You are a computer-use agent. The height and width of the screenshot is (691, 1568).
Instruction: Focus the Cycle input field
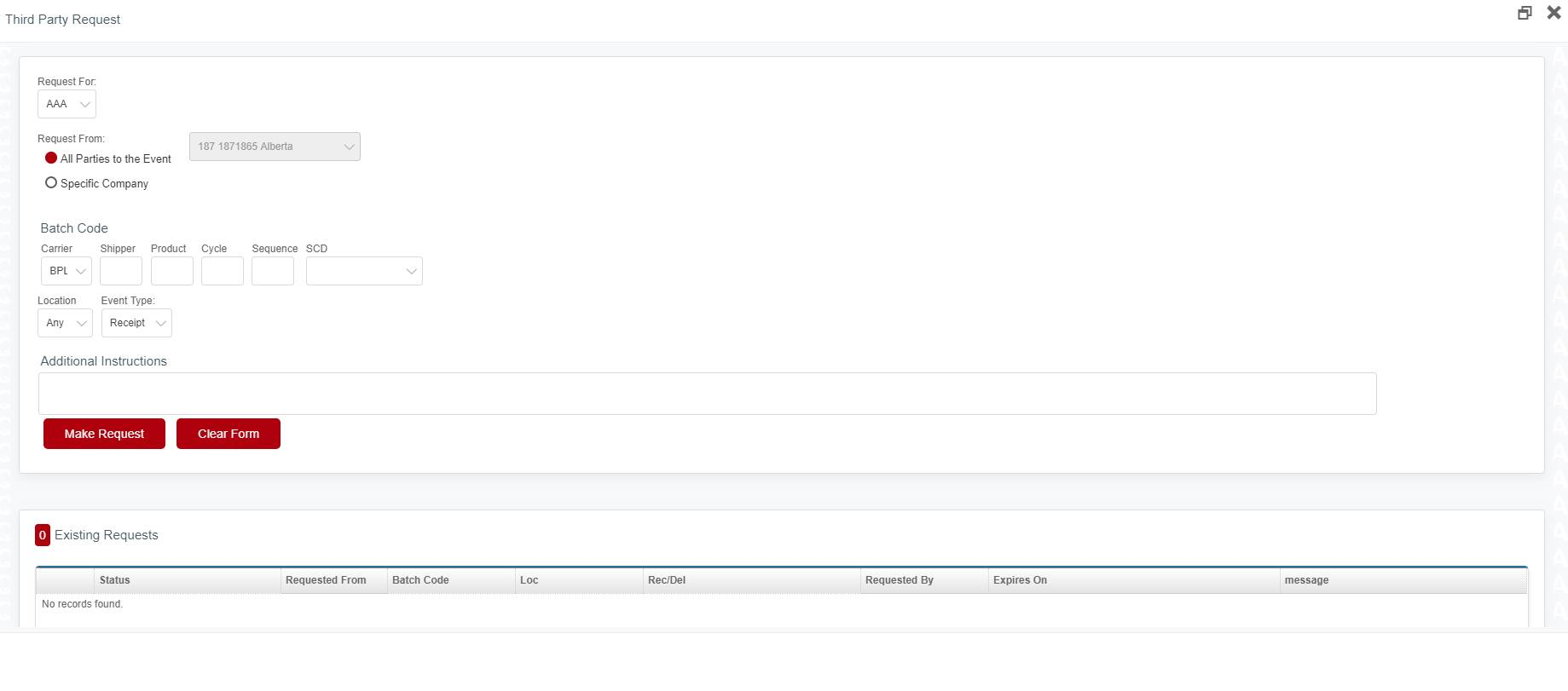[223, 271]
